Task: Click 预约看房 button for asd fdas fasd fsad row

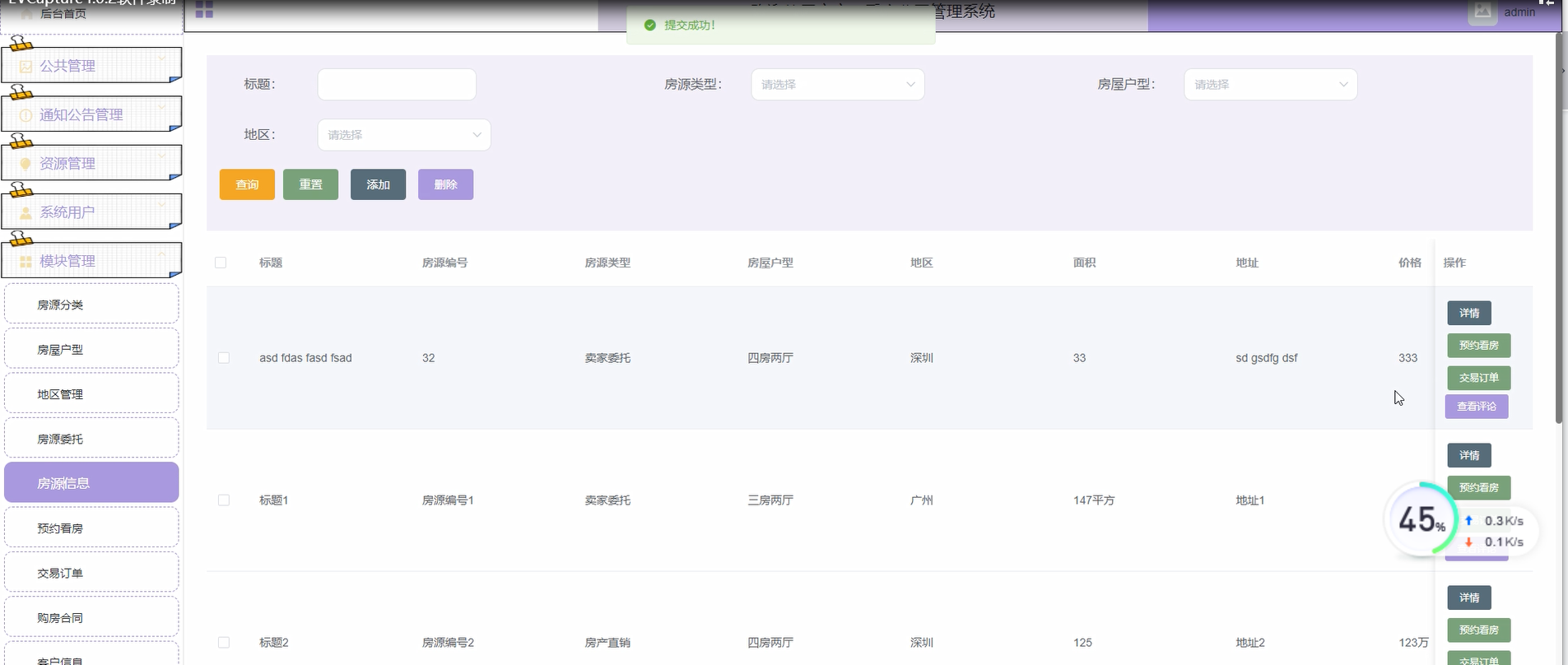Action: [x=1479, y=345]
